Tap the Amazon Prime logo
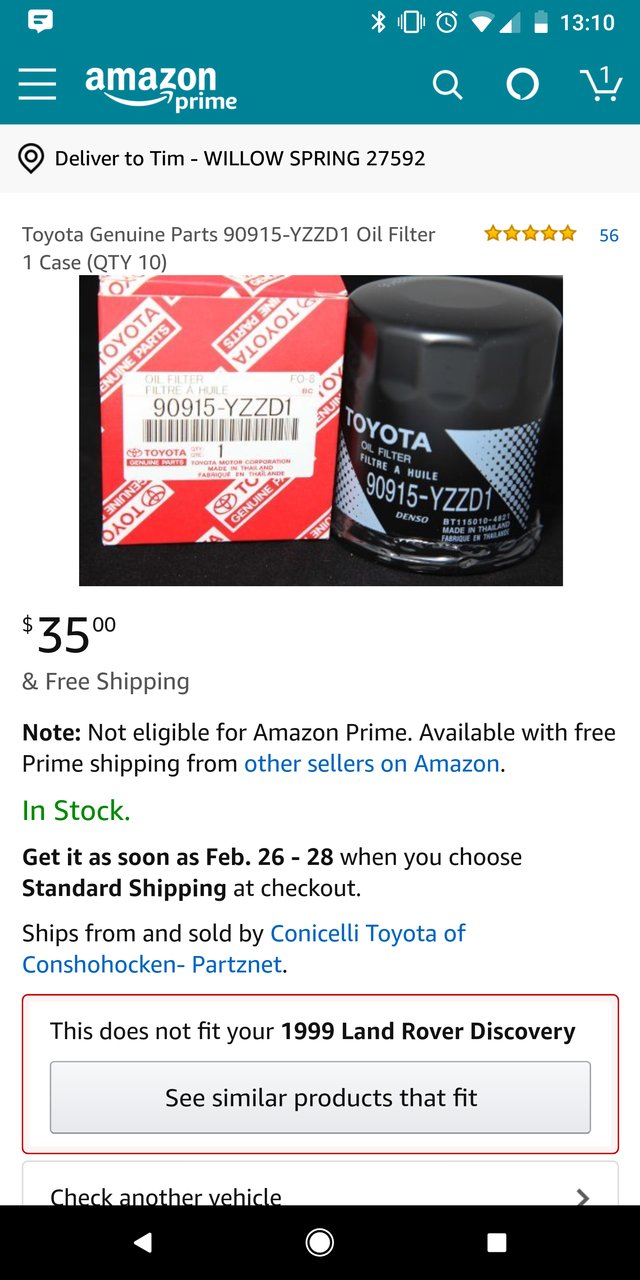This screenshot has height=1280, width=640. click(x=162, y=87)
